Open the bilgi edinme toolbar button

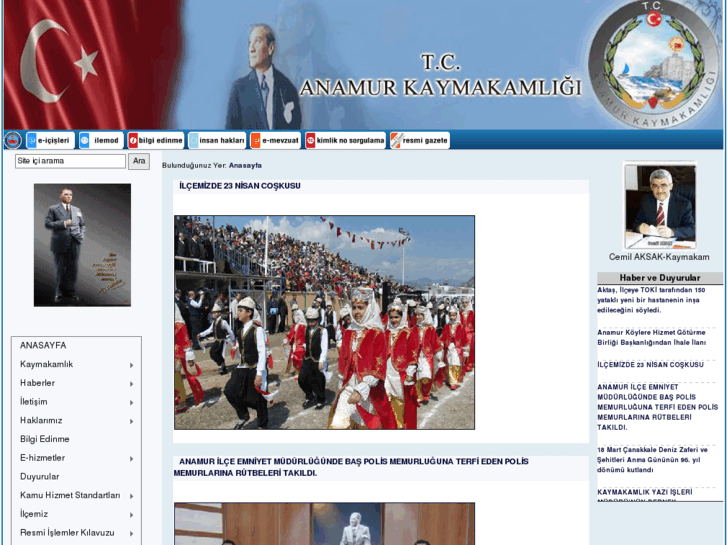coord(156,140)
